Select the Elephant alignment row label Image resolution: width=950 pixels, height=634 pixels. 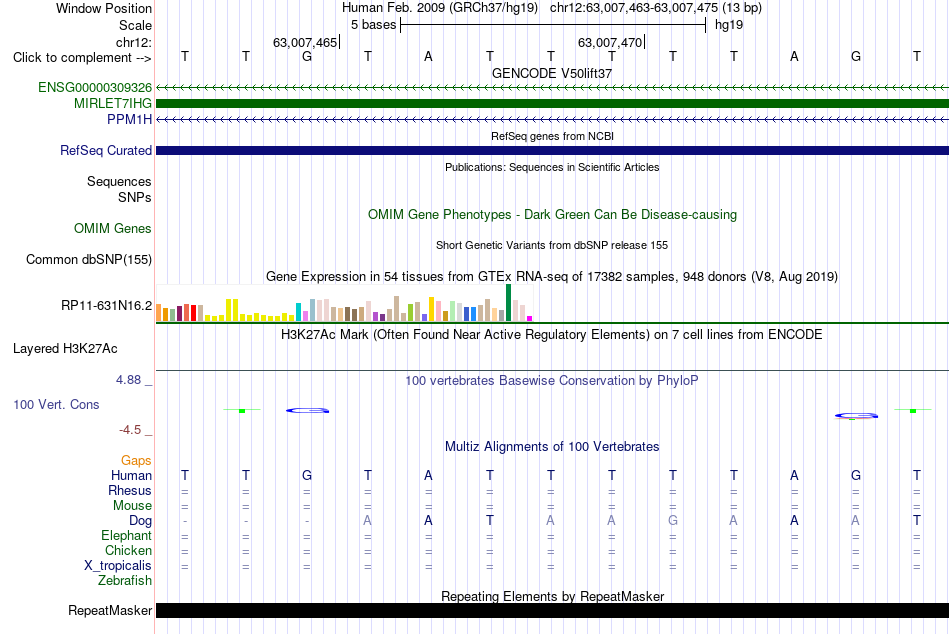click(127, 536)
